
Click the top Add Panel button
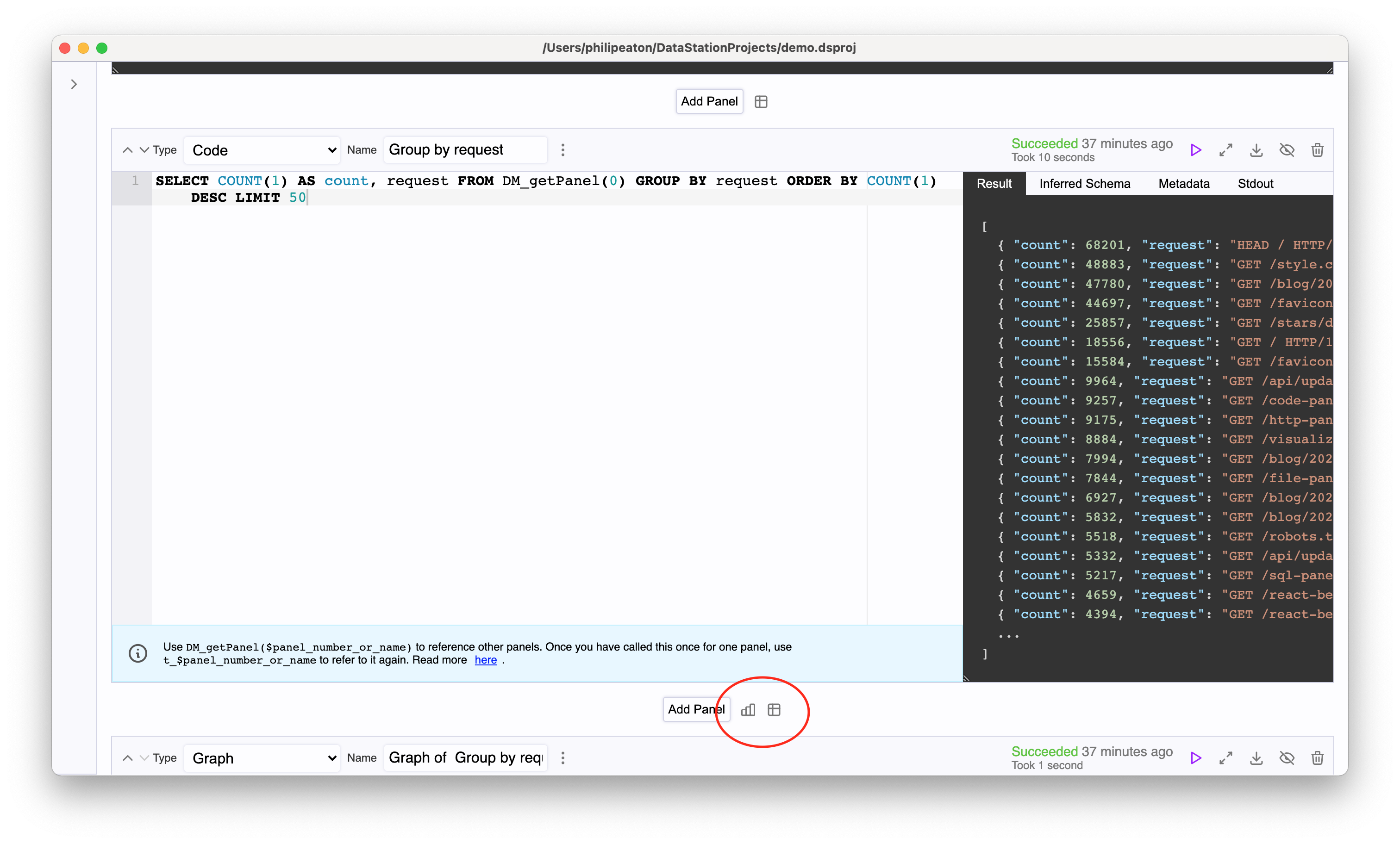[x=709, y=101]
